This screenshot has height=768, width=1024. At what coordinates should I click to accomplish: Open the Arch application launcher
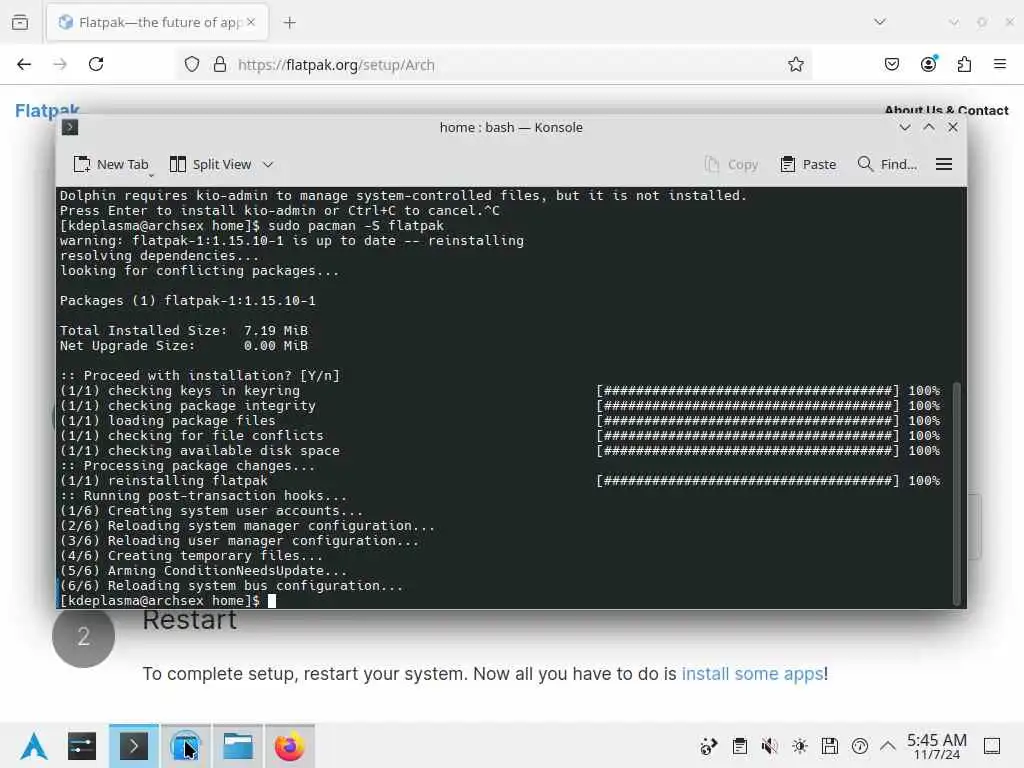(33, 746)
